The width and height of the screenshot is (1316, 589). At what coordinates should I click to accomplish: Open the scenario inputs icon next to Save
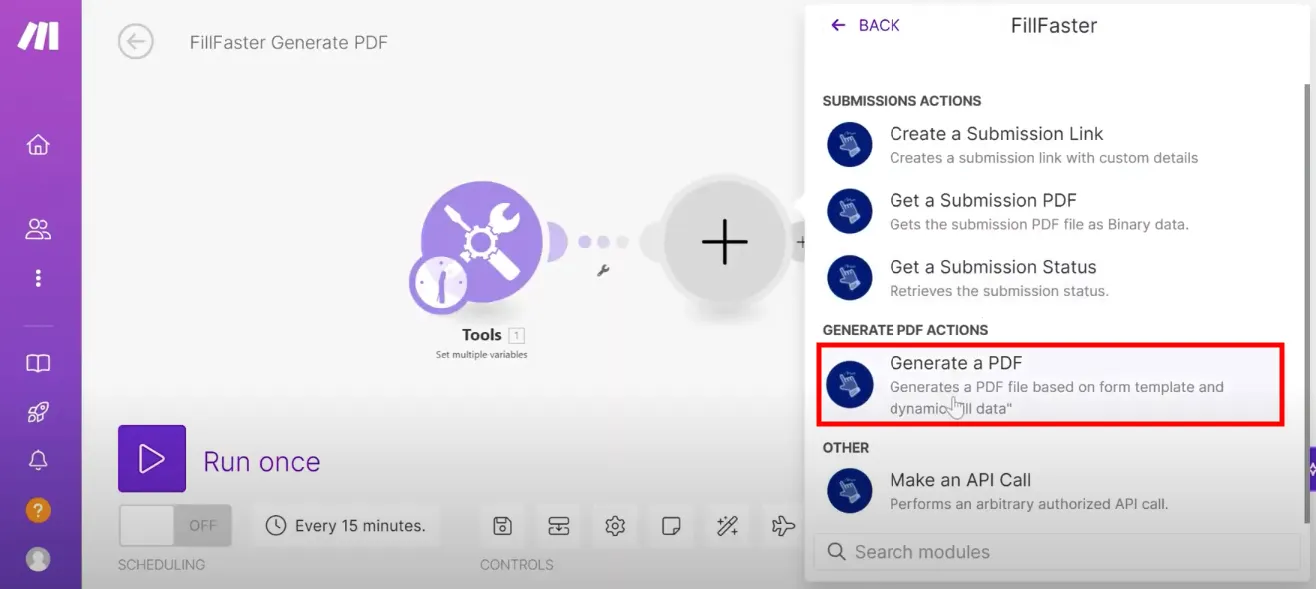[x=558, y=526]
